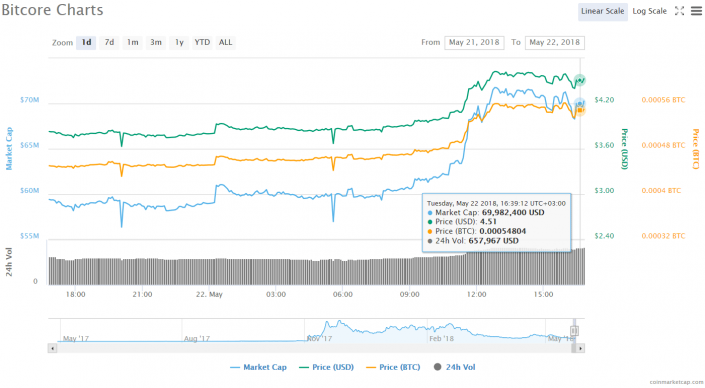
Task: Click the 22. May time label
Action: [x=209, y=294]
